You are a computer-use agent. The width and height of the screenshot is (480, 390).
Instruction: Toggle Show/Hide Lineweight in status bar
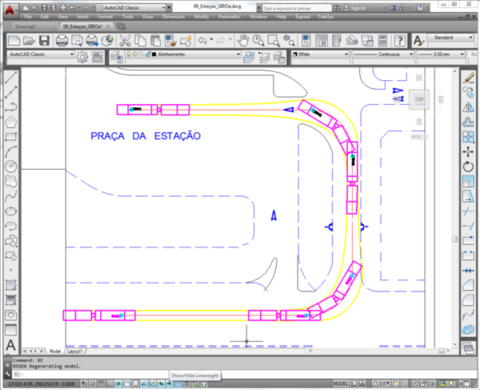click(178, 384)
